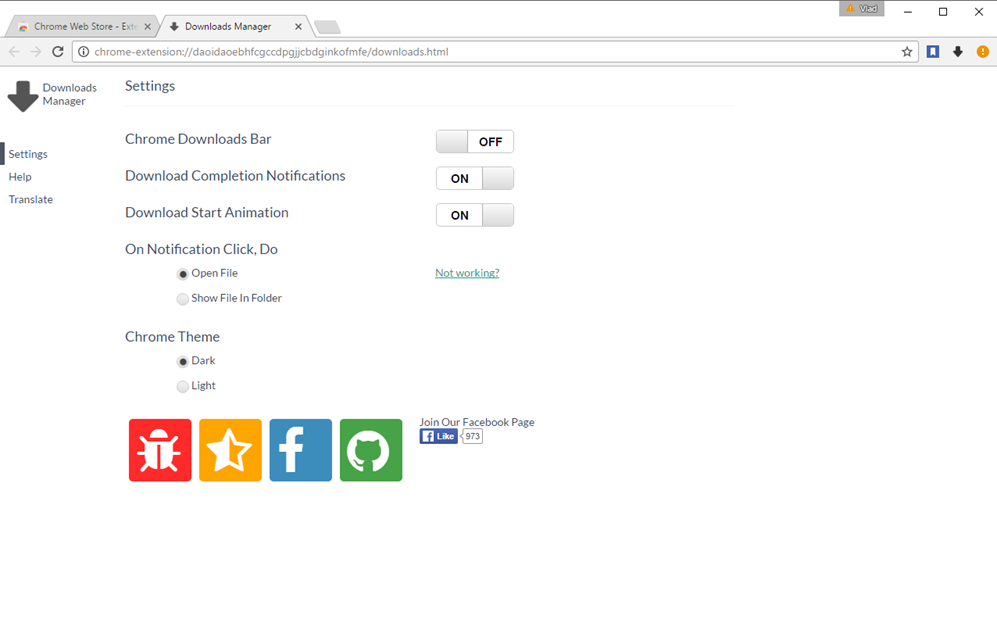Screen dimensions: 997x619
Task: Switch to the Chrome Web Store tab
Action: point(83,27)
